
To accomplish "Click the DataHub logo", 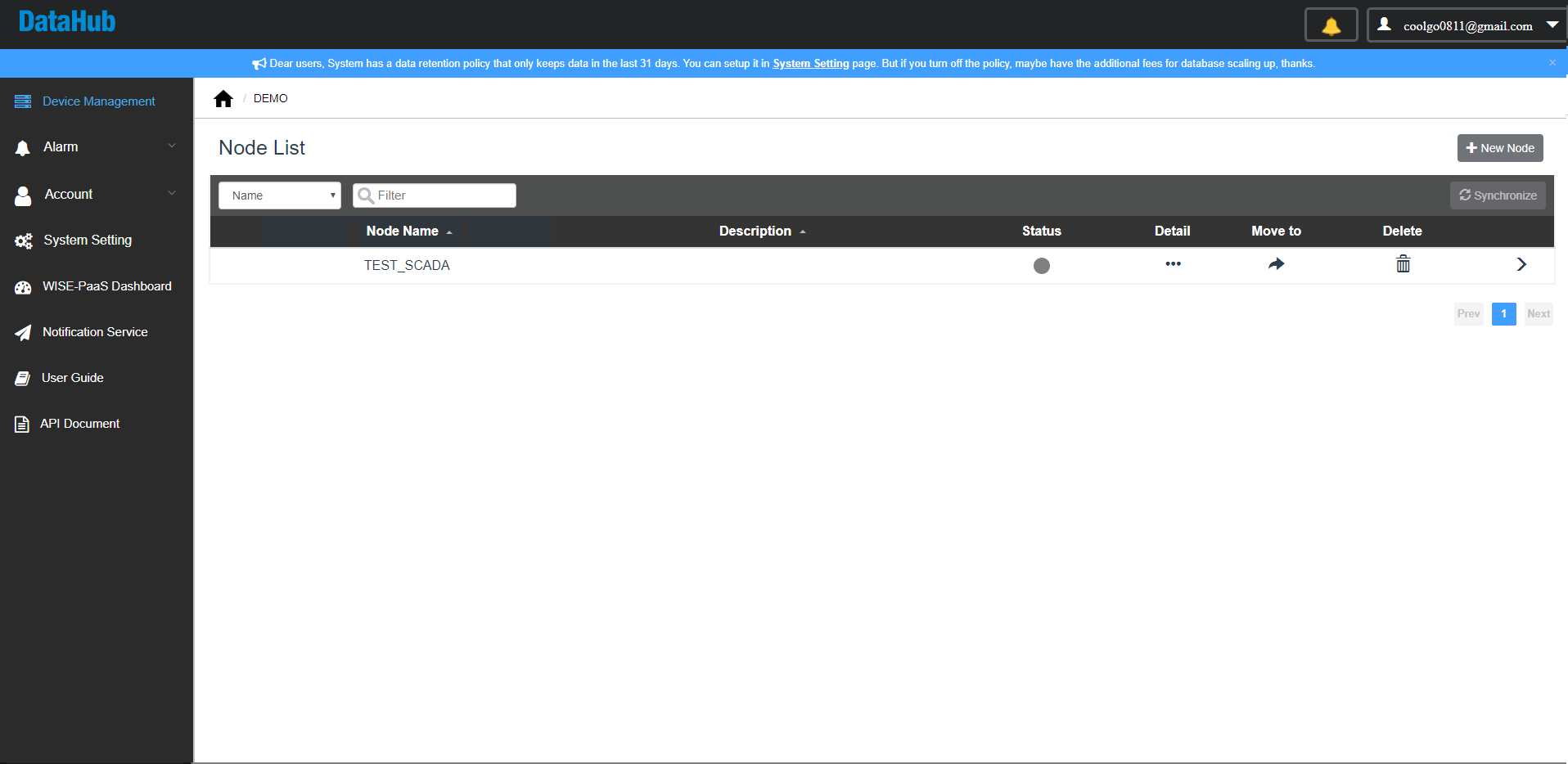I will point(67,21).
